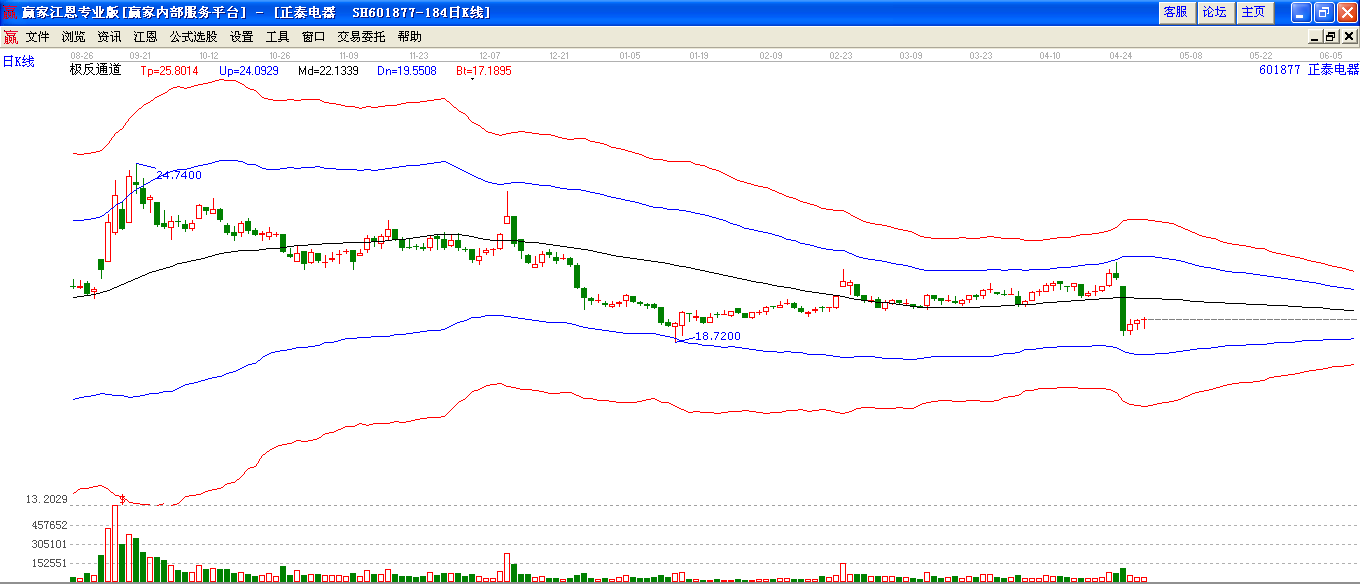Image resolution: width=1360 pixels, height=586 pixels.
Task: Click the 12-07 date on time axis
Action: click(490, 55)
